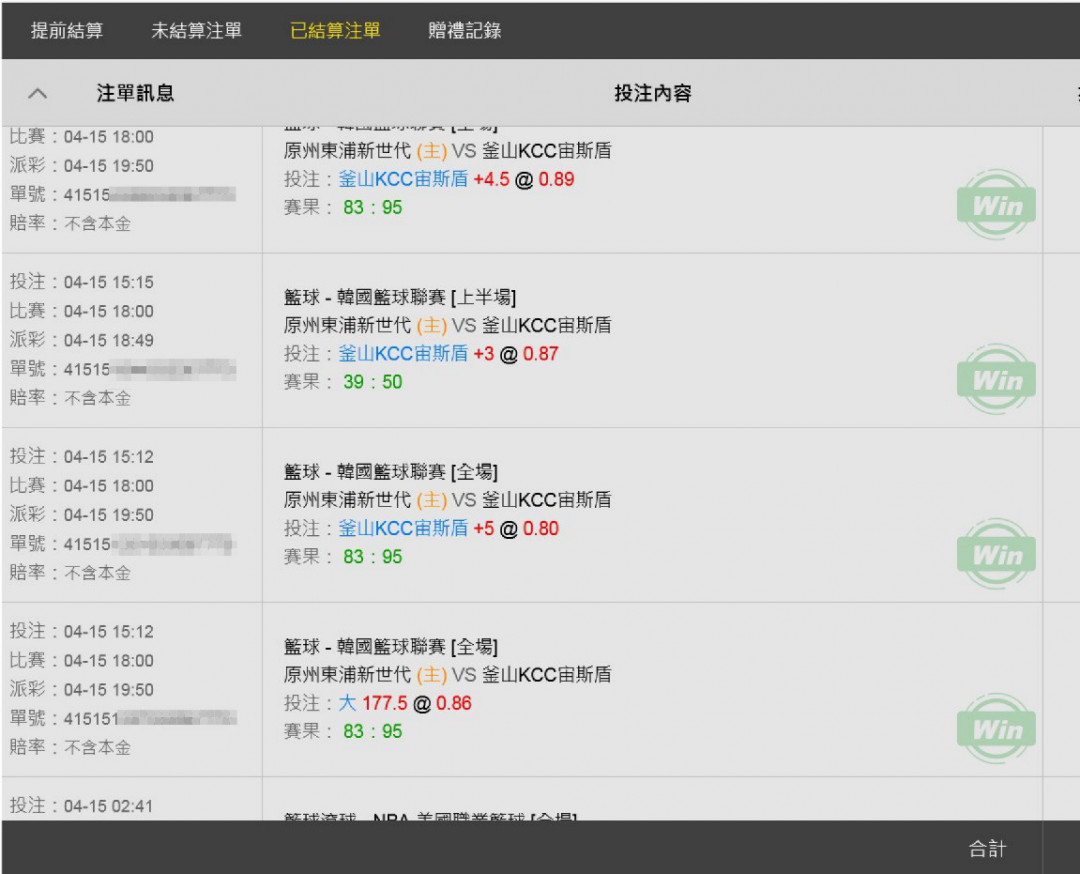This screenshot has width=1080, height=874.
Task: Click the Win stamp for the +3 bet
Action: pos(996,379)
